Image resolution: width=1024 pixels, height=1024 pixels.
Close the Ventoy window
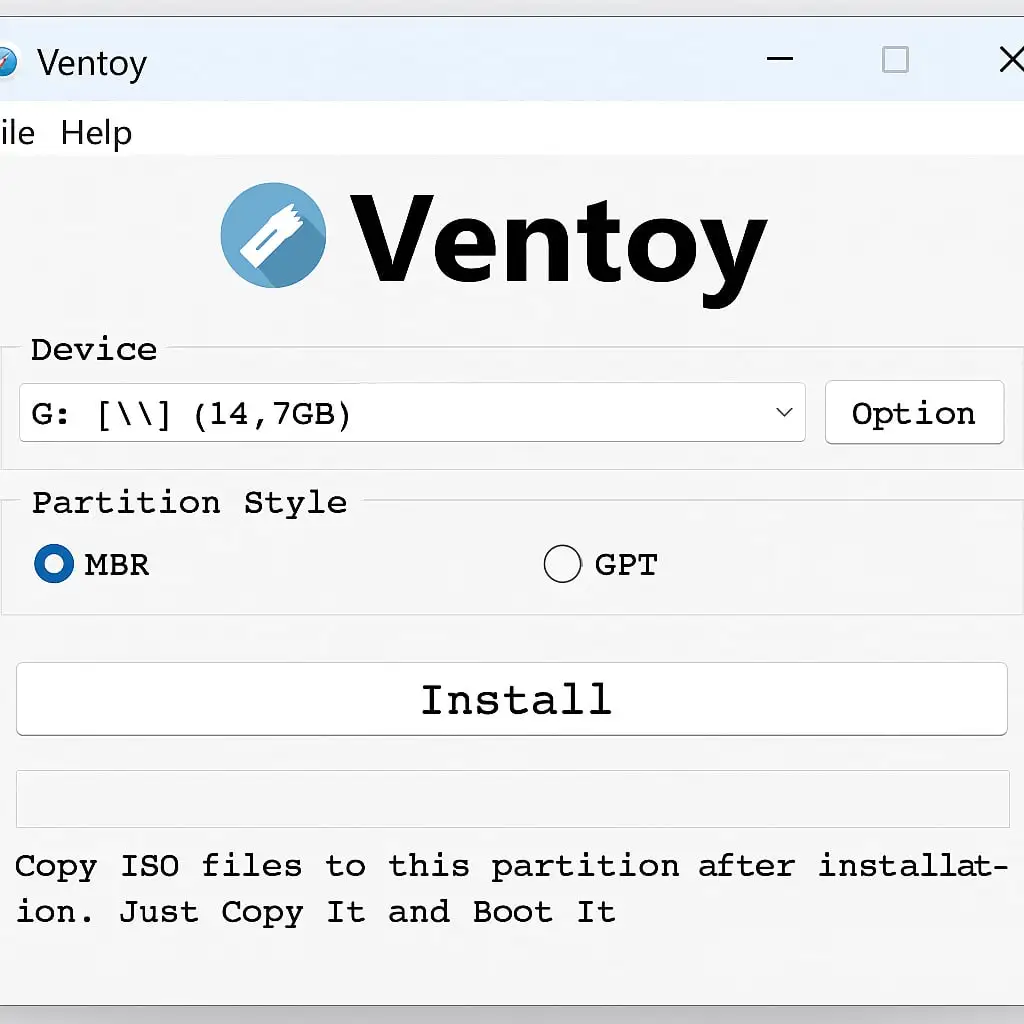[1011, 59]
